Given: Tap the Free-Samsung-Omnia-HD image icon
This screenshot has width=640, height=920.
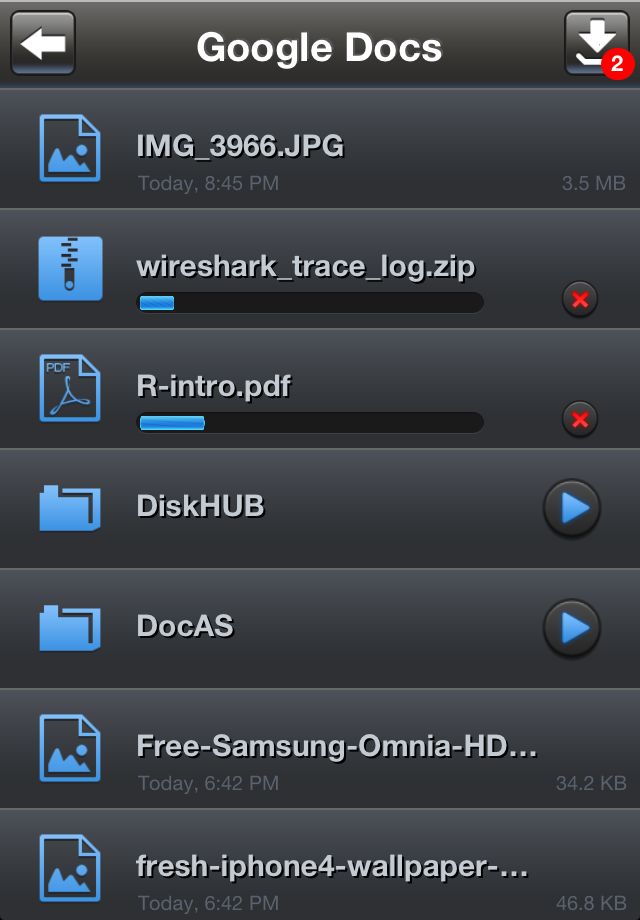Looking at the screenshot, I should [x=70, y=748].
